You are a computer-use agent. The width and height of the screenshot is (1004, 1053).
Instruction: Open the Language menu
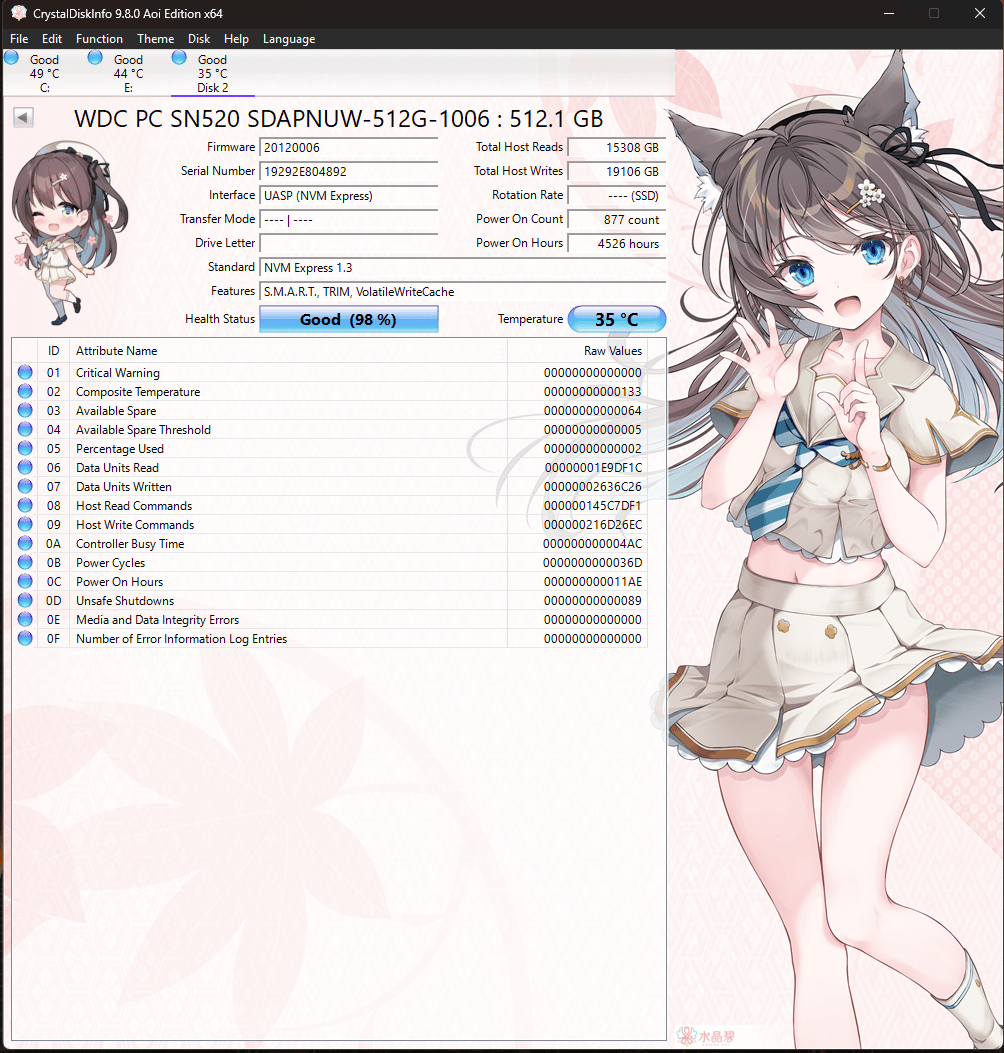coord(289,39)
